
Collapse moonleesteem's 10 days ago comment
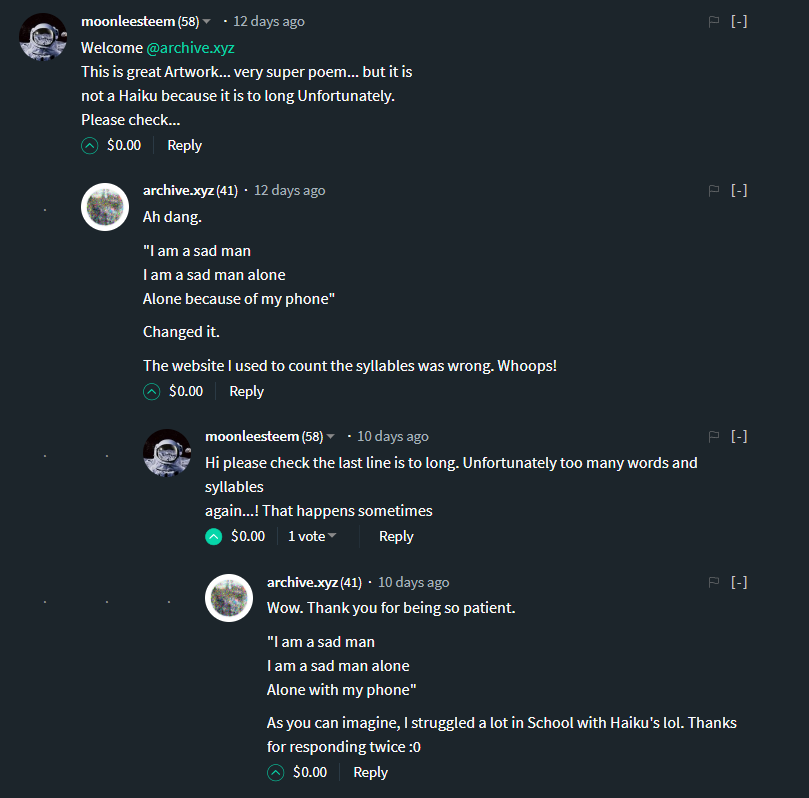click(739, 437)
